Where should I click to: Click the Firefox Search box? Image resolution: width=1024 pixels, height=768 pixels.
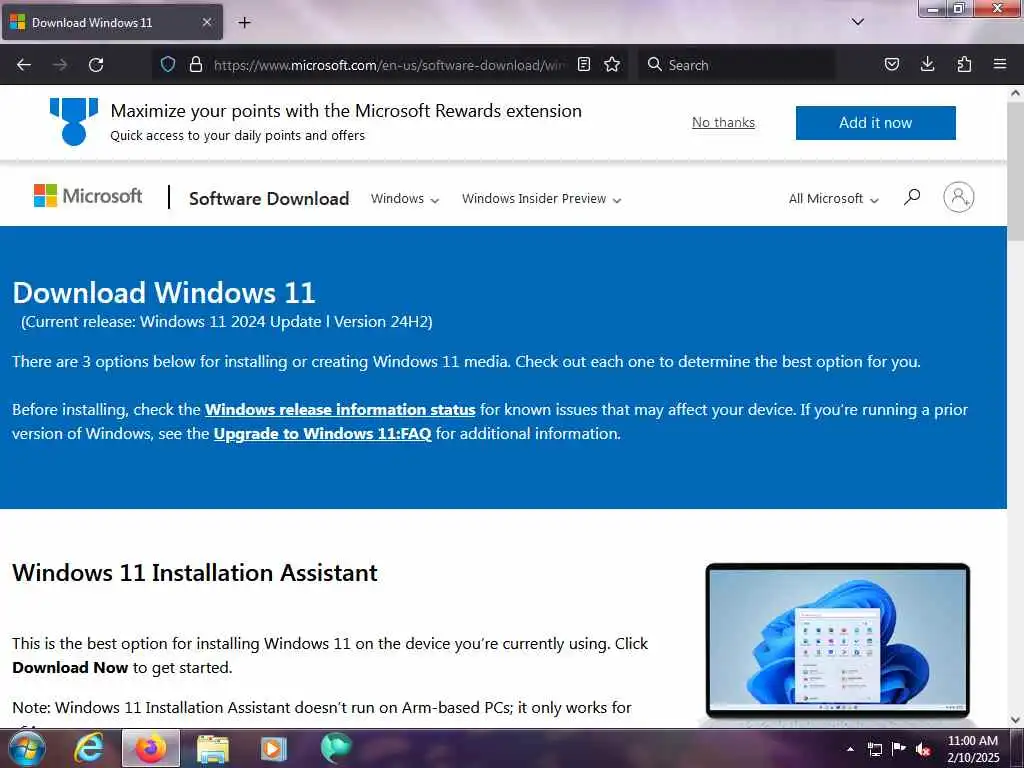coord(737,65)
